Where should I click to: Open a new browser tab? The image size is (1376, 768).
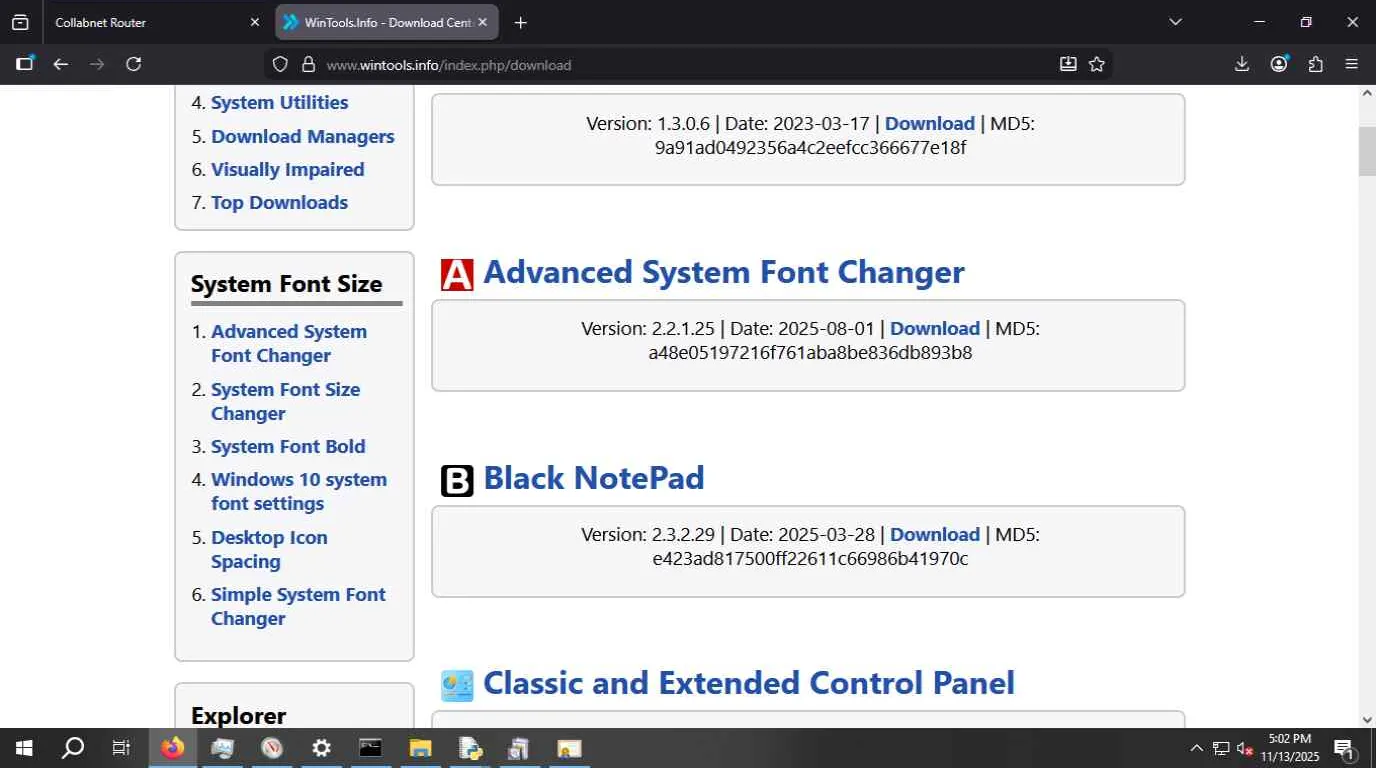tap(520, 22)
